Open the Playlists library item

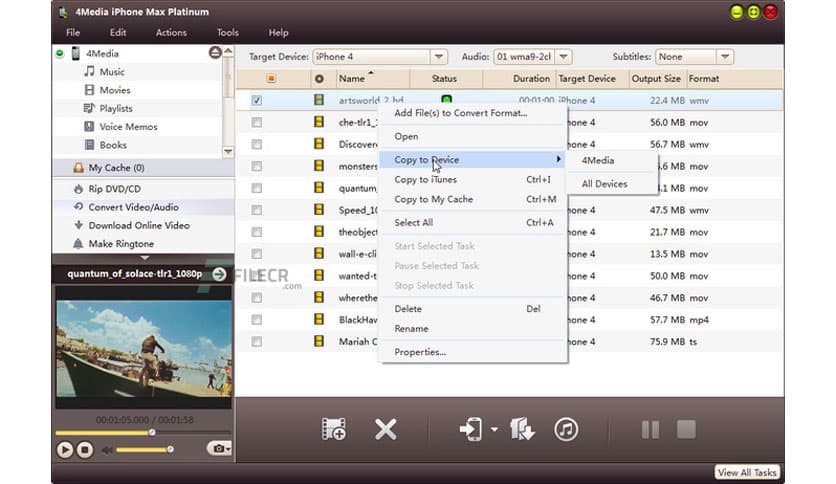tap(116, 108)
